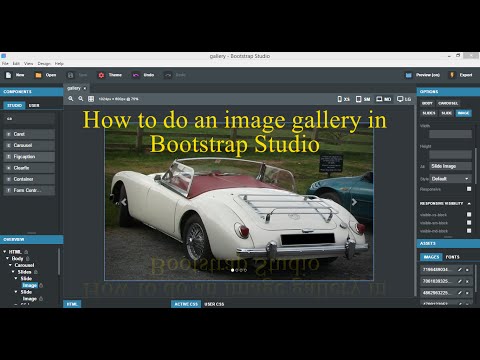
Task: Open the Style Default dropdown
Action: (x=450, y=179)
